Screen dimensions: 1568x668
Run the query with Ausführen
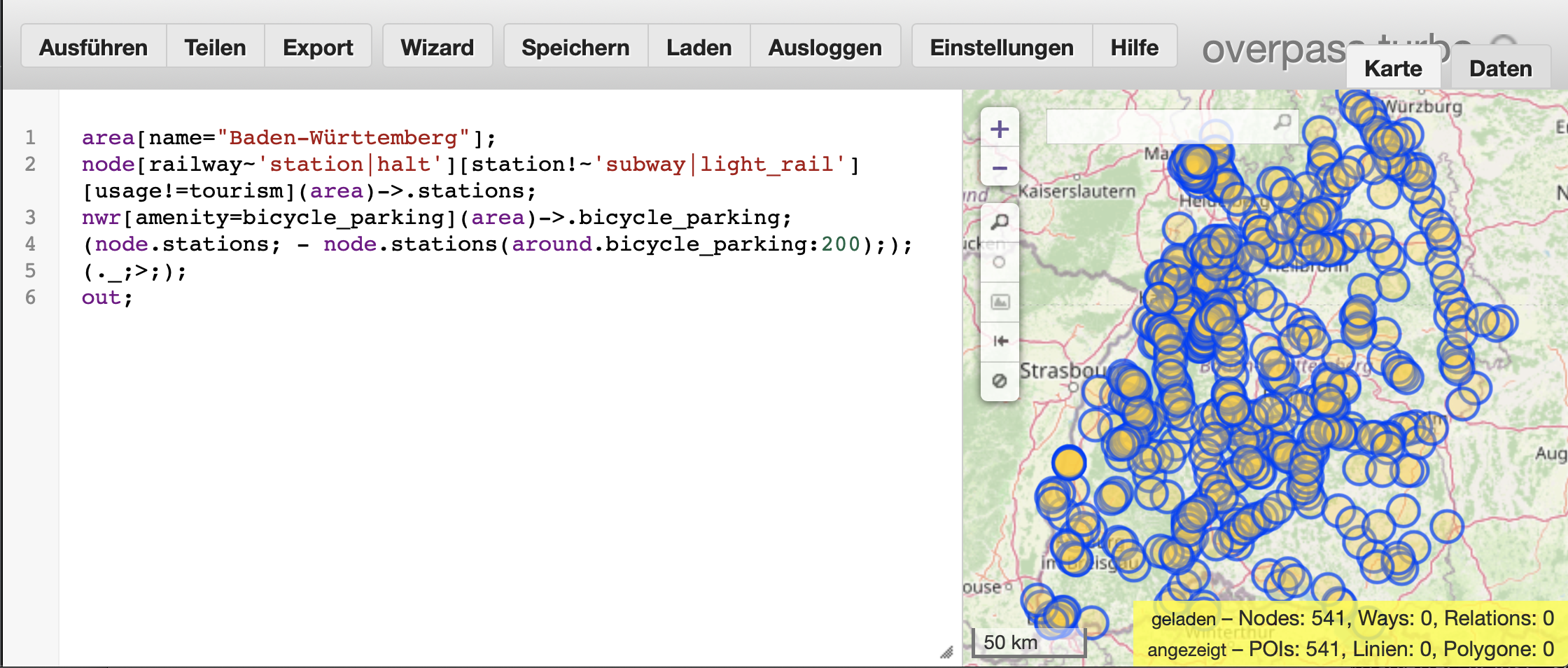click(93, 48)
